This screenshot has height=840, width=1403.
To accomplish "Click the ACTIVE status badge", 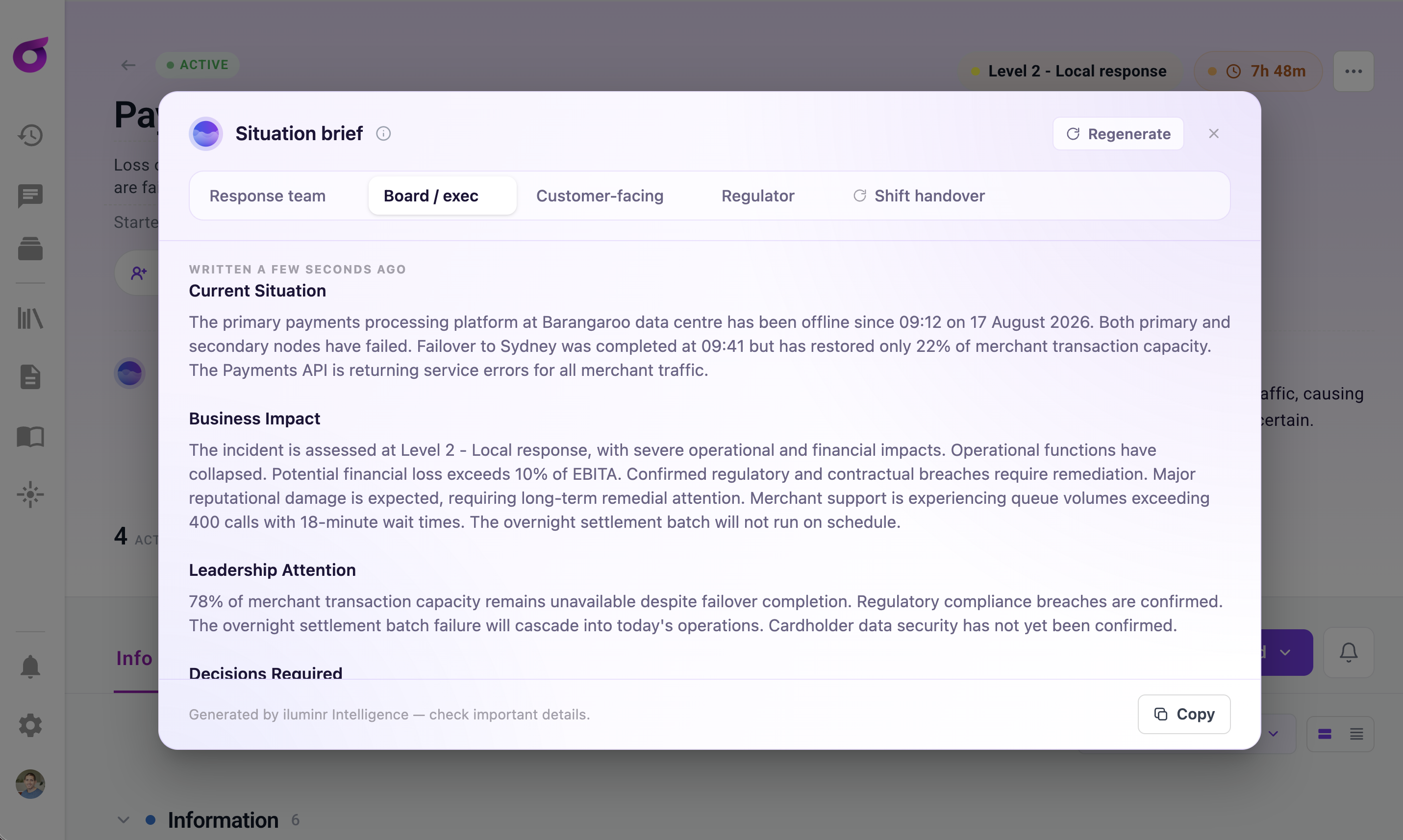I will click(197, 65).
